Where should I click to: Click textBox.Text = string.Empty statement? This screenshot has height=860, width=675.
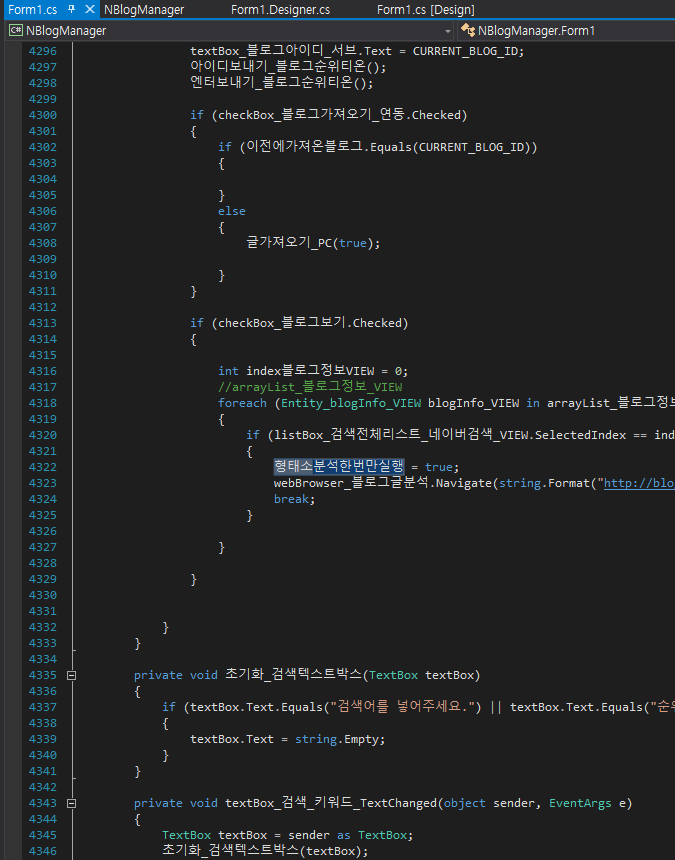coord(287,739)
